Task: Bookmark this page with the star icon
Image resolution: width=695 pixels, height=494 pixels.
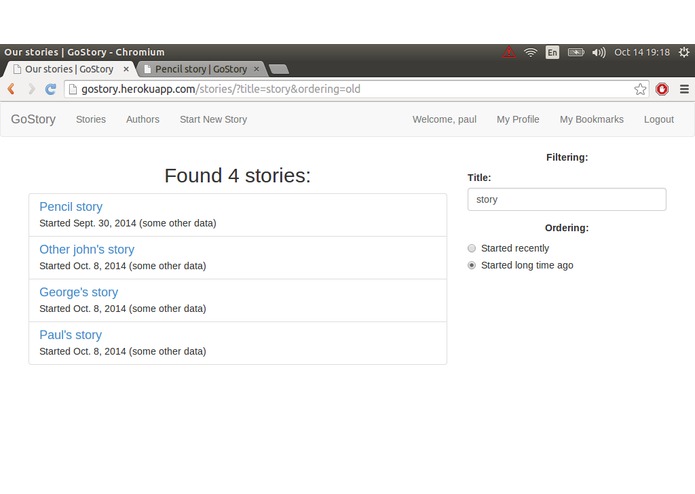Action: click(640, 89)
